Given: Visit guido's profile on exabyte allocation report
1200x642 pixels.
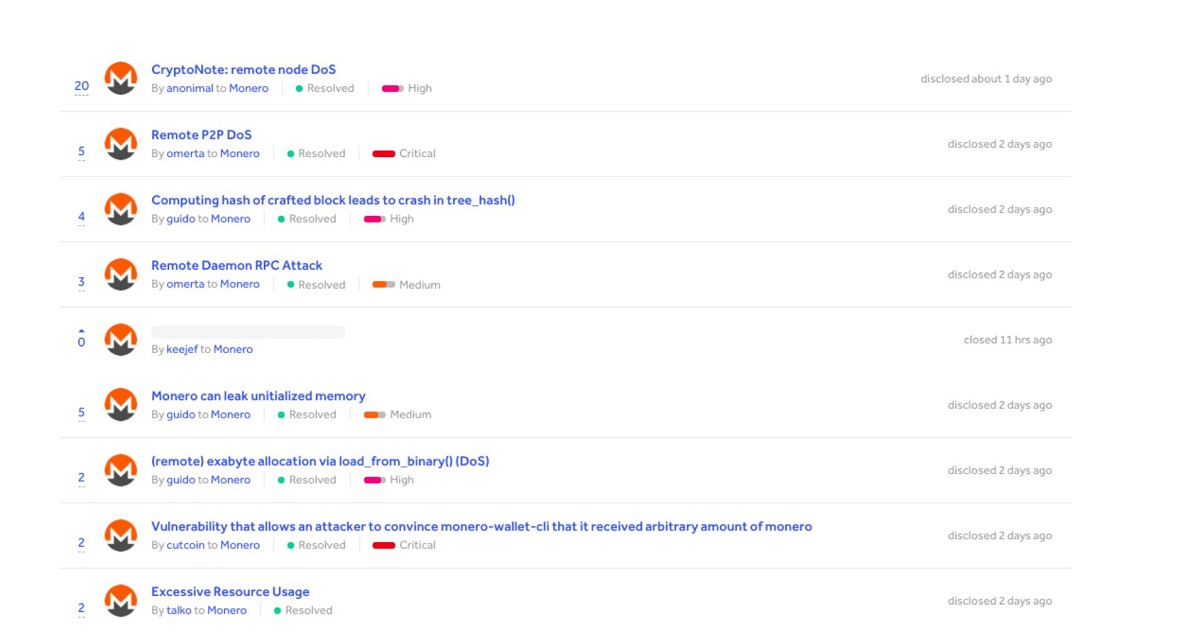Looking at the screenshot, I should tap(181, 480).
